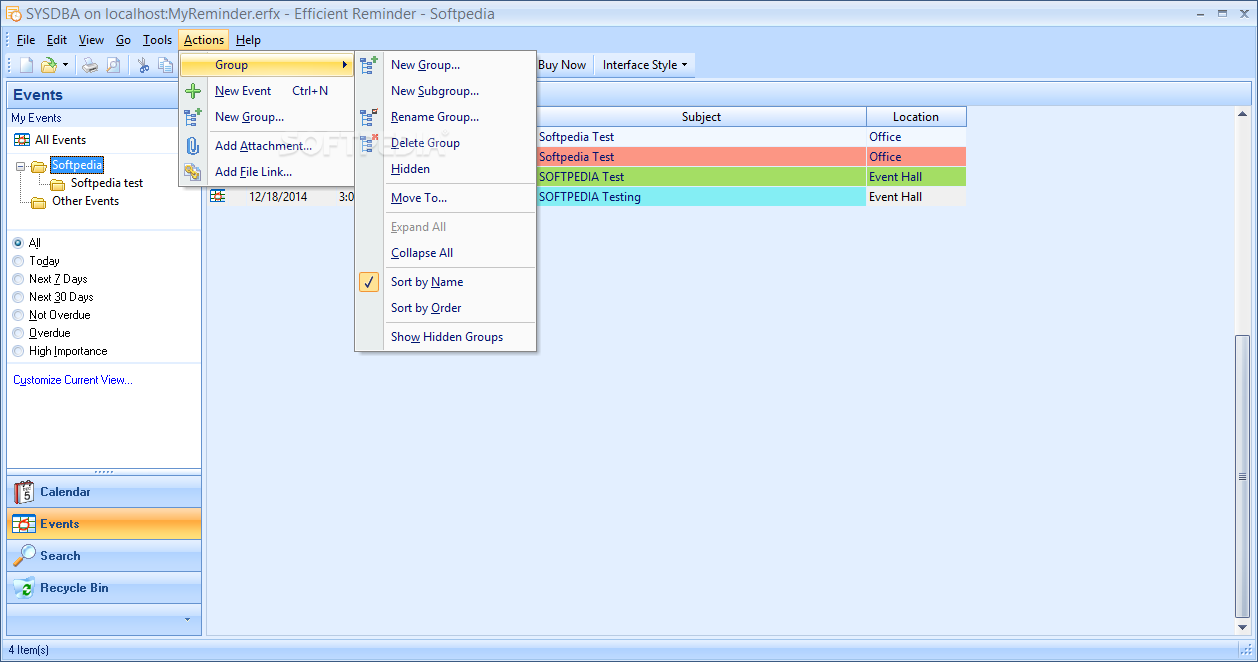This screenshot has width=1258, height=662.
Task: Click the Events pane icon
Action: coord(24,524)
